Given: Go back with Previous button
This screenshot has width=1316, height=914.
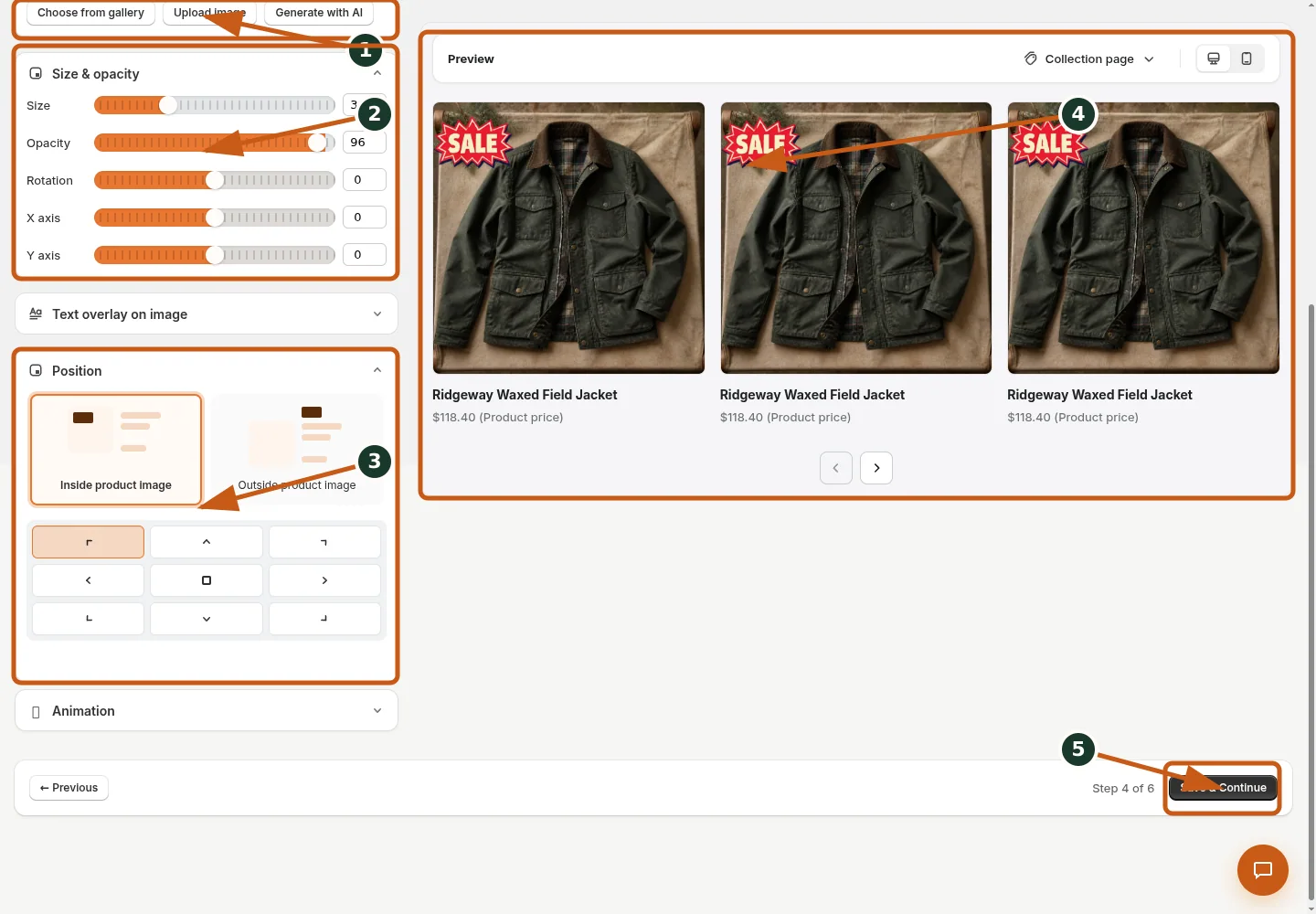Looking at the screenshot, I should coord(69,788).
